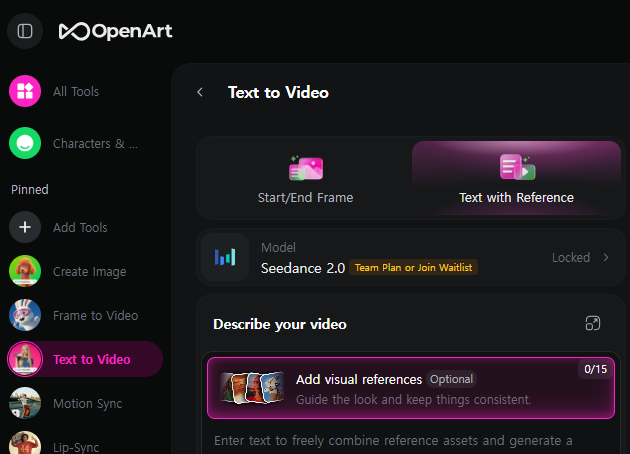Click the OpenArt logo
630x454 pixels.
tap(116, 31)
